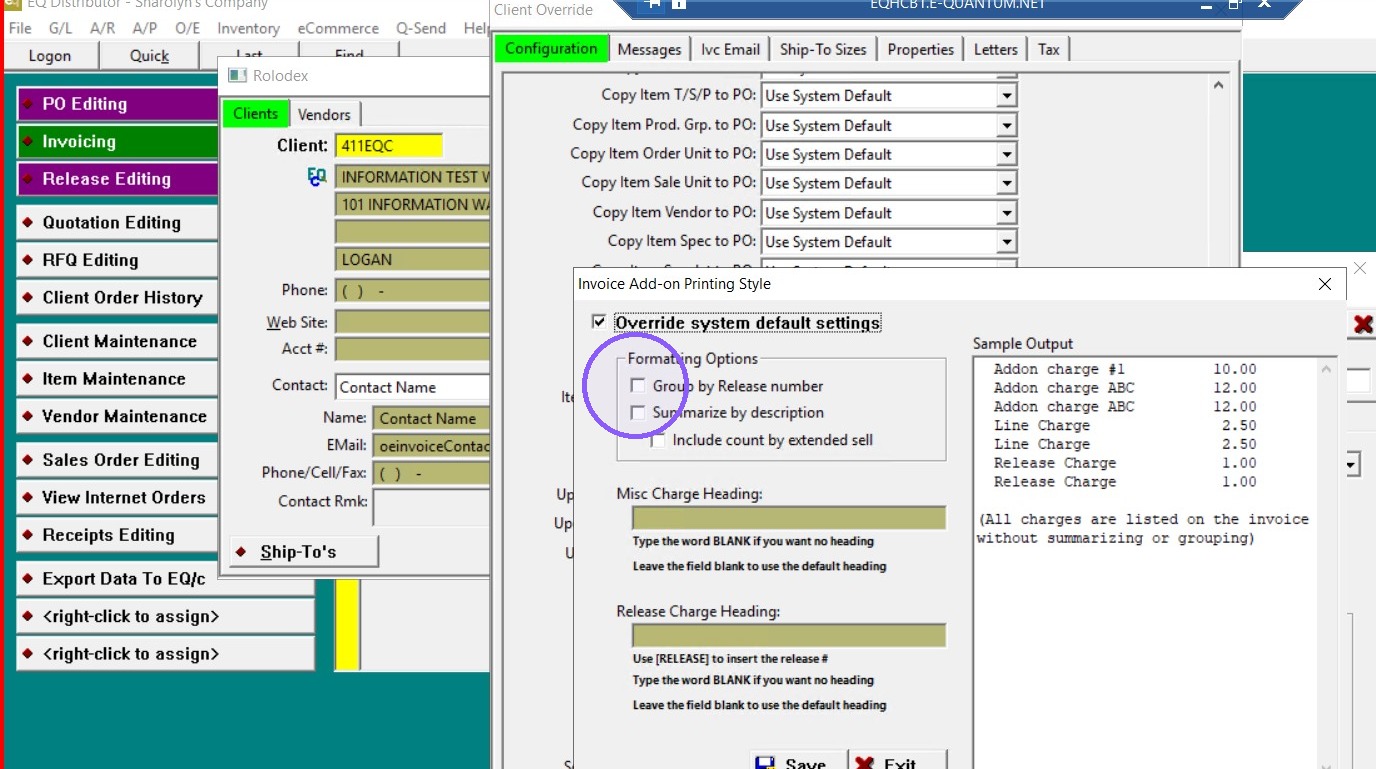Toggle Override system default settings checkbox

tap(599, 322)
